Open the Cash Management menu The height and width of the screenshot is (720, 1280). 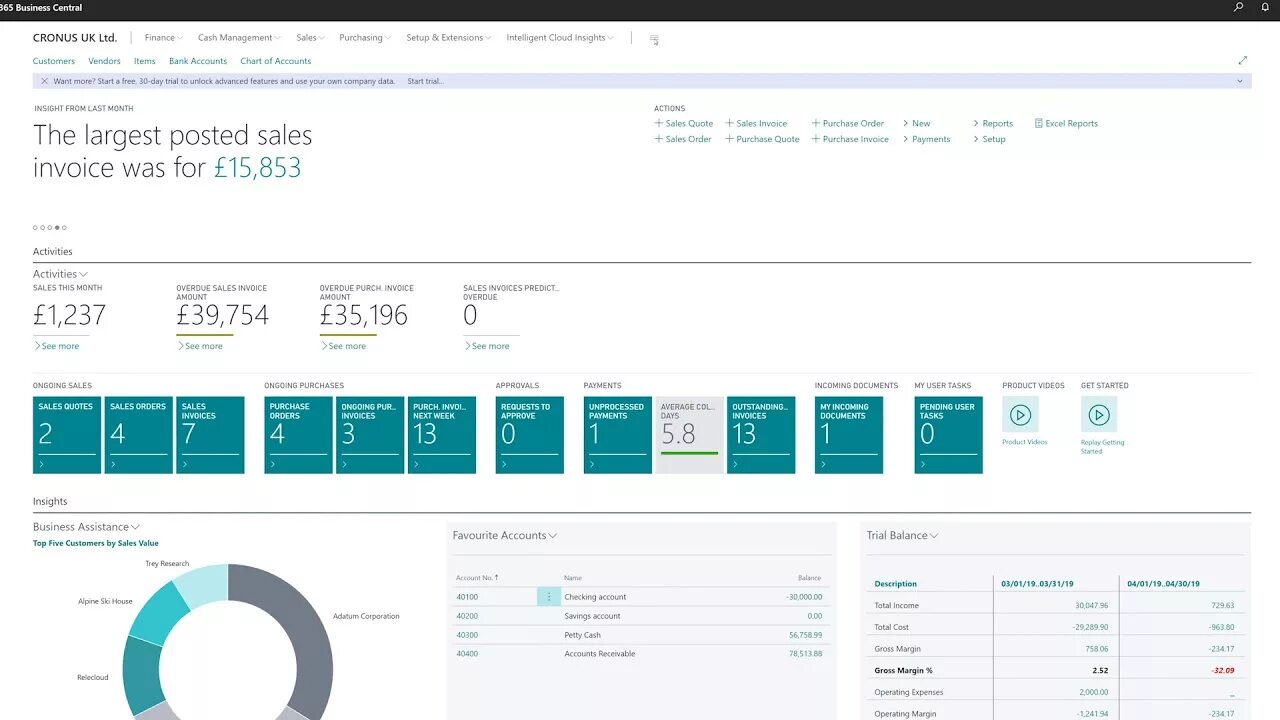click(x=239, y=38)
